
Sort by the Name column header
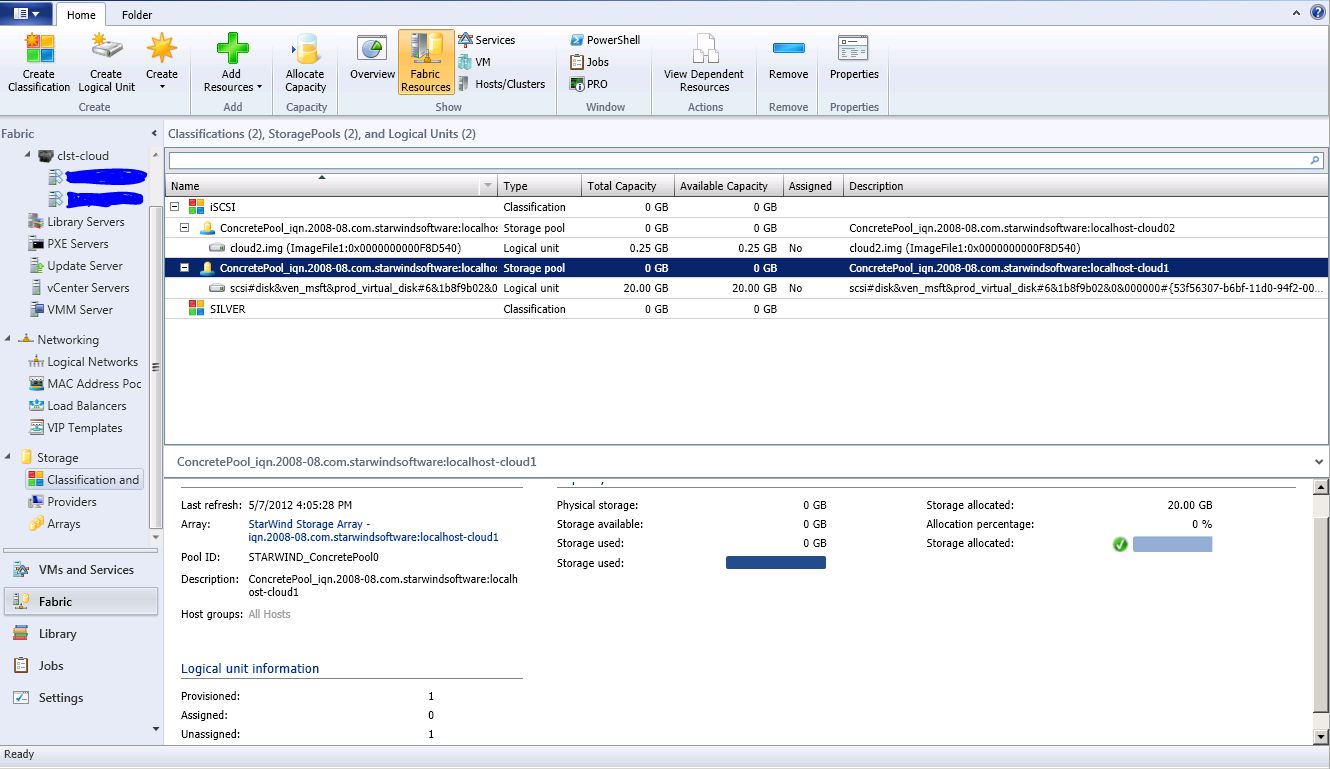click(324, 186)
